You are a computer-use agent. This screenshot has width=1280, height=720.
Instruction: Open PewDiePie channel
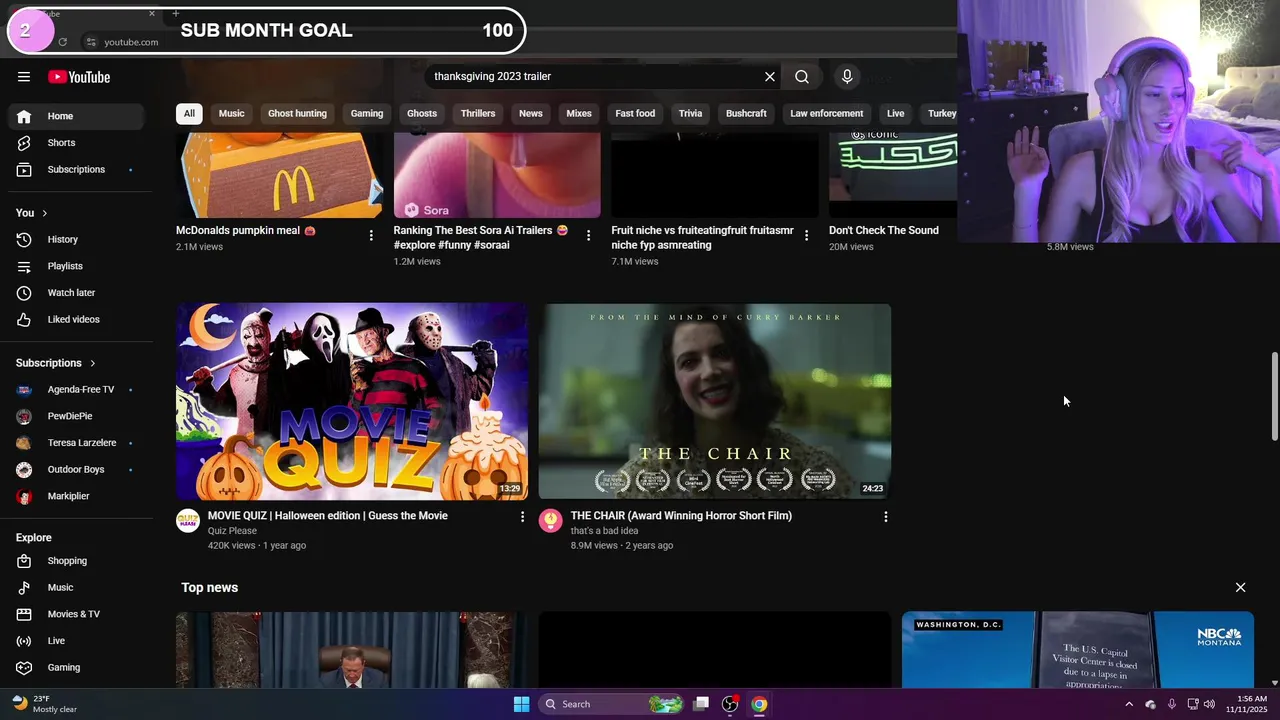(x=76, y=416)
